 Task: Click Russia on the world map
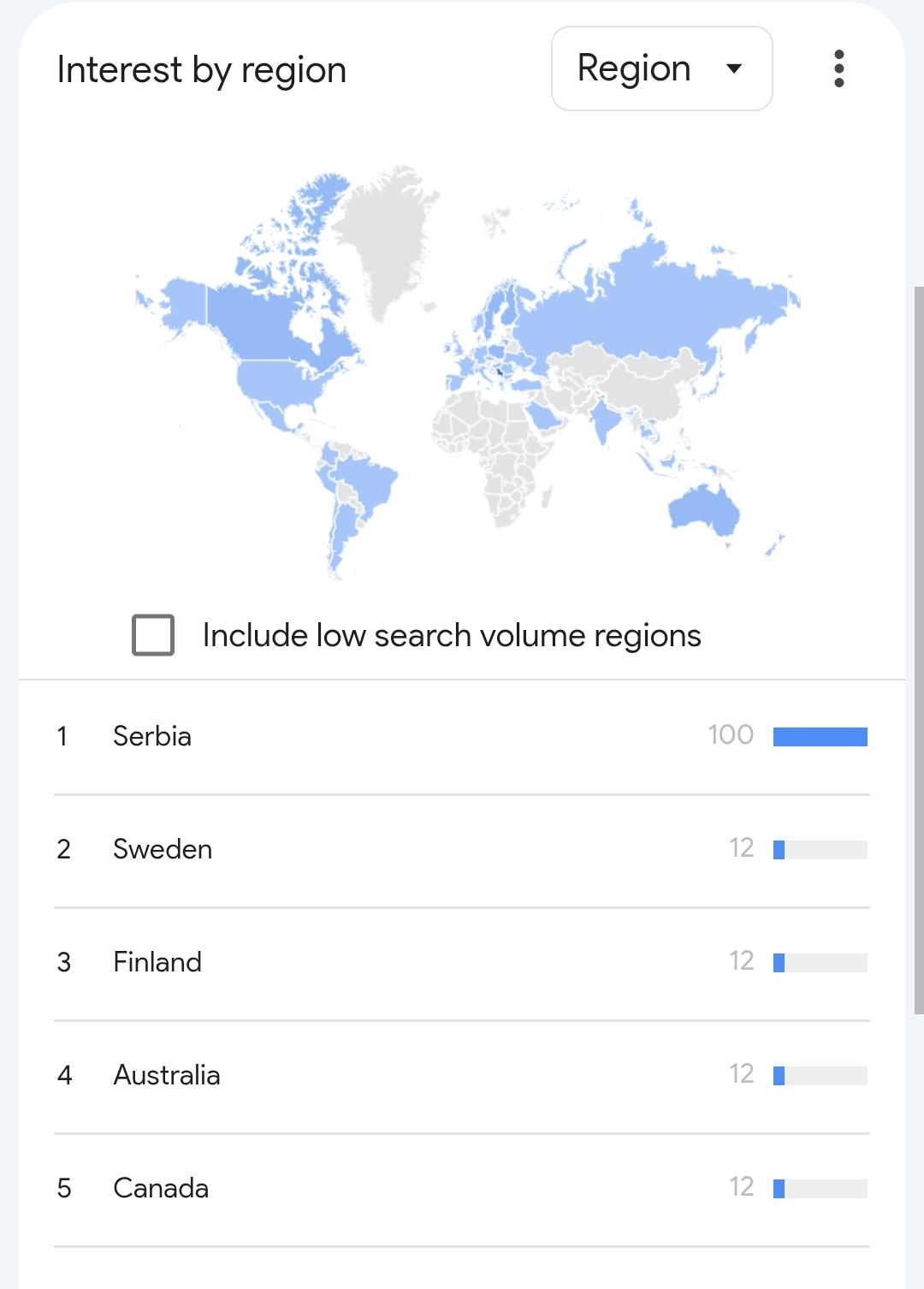point(650,300)
